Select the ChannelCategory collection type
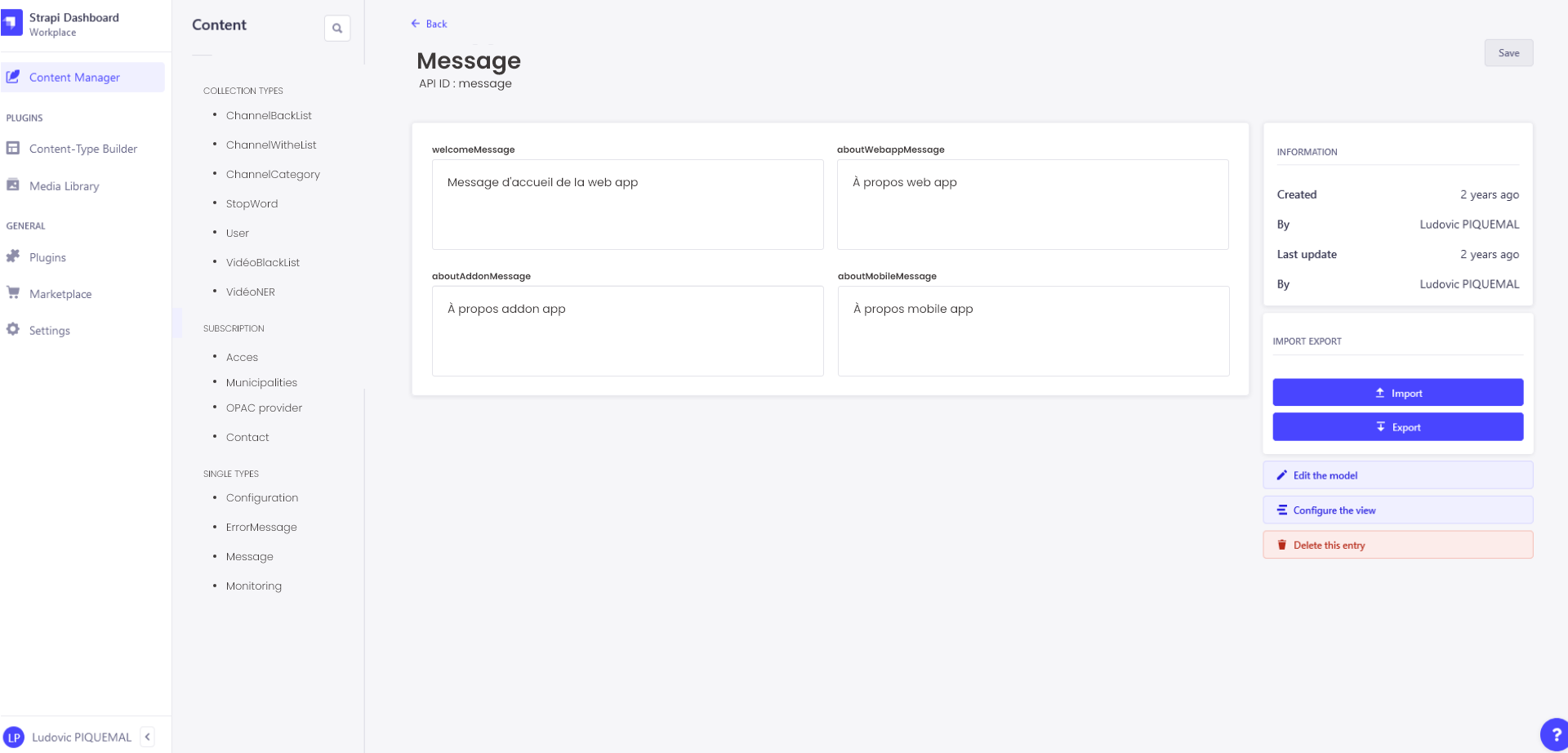 click(x=273, y=174)
